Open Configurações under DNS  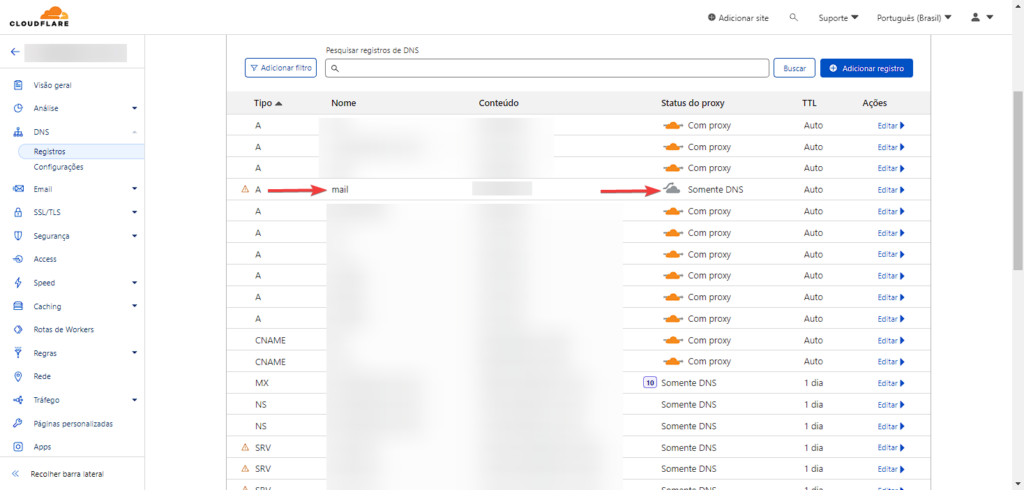[x=59, y=167]
